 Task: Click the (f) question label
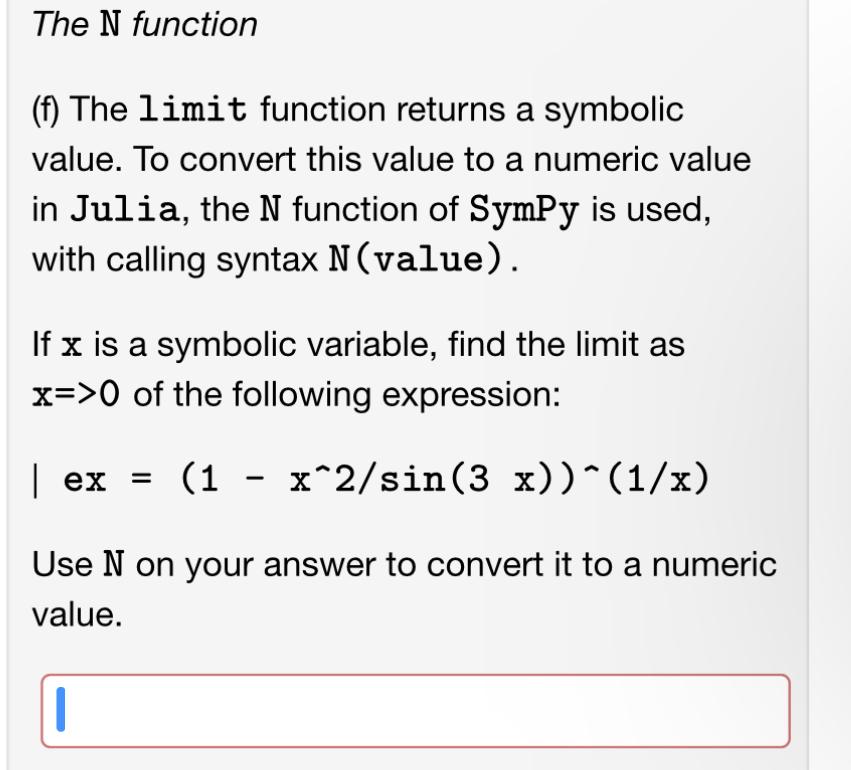point(48,108)
